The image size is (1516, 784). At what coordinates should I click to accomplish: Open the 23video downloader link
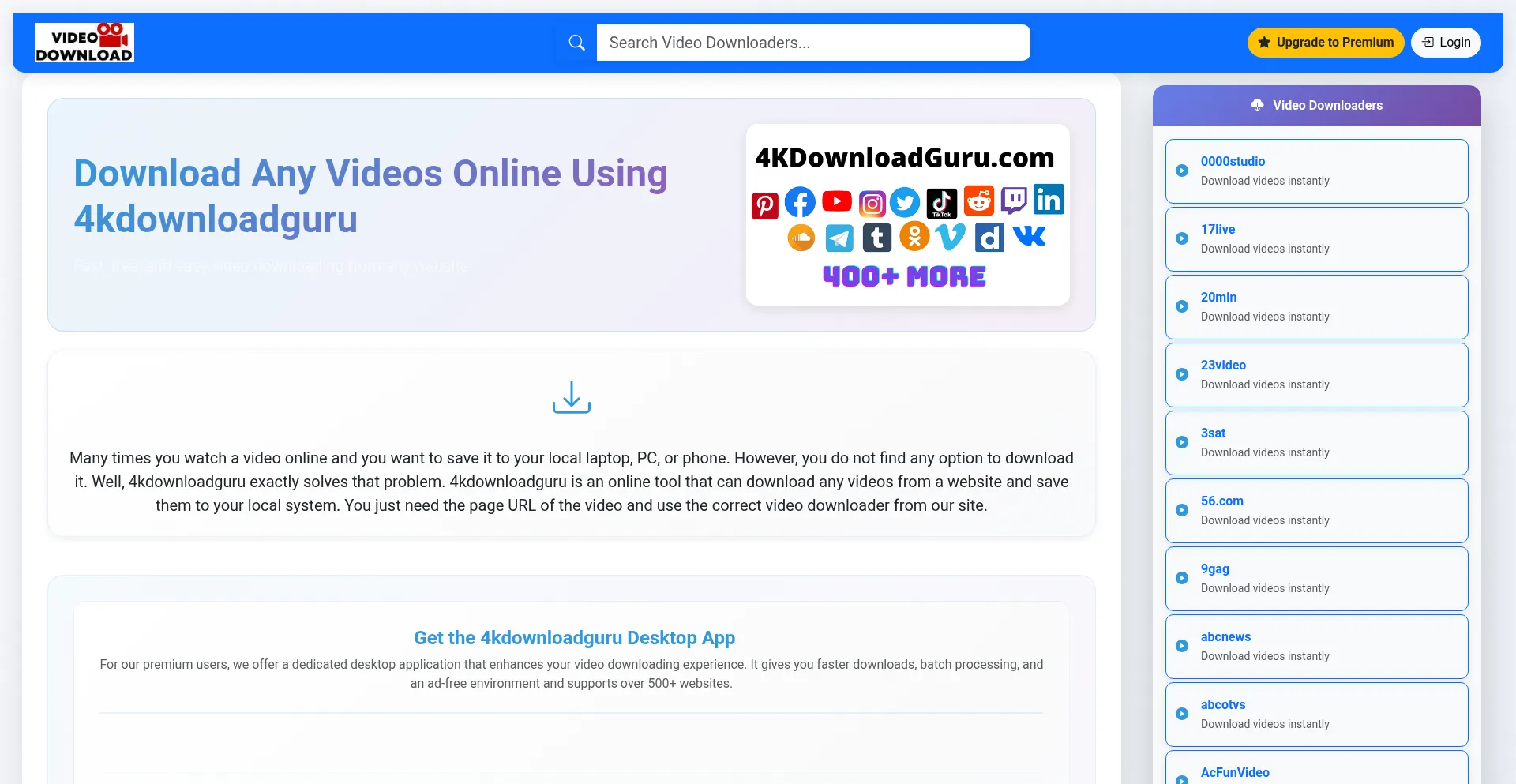(x=1317, y=375)
